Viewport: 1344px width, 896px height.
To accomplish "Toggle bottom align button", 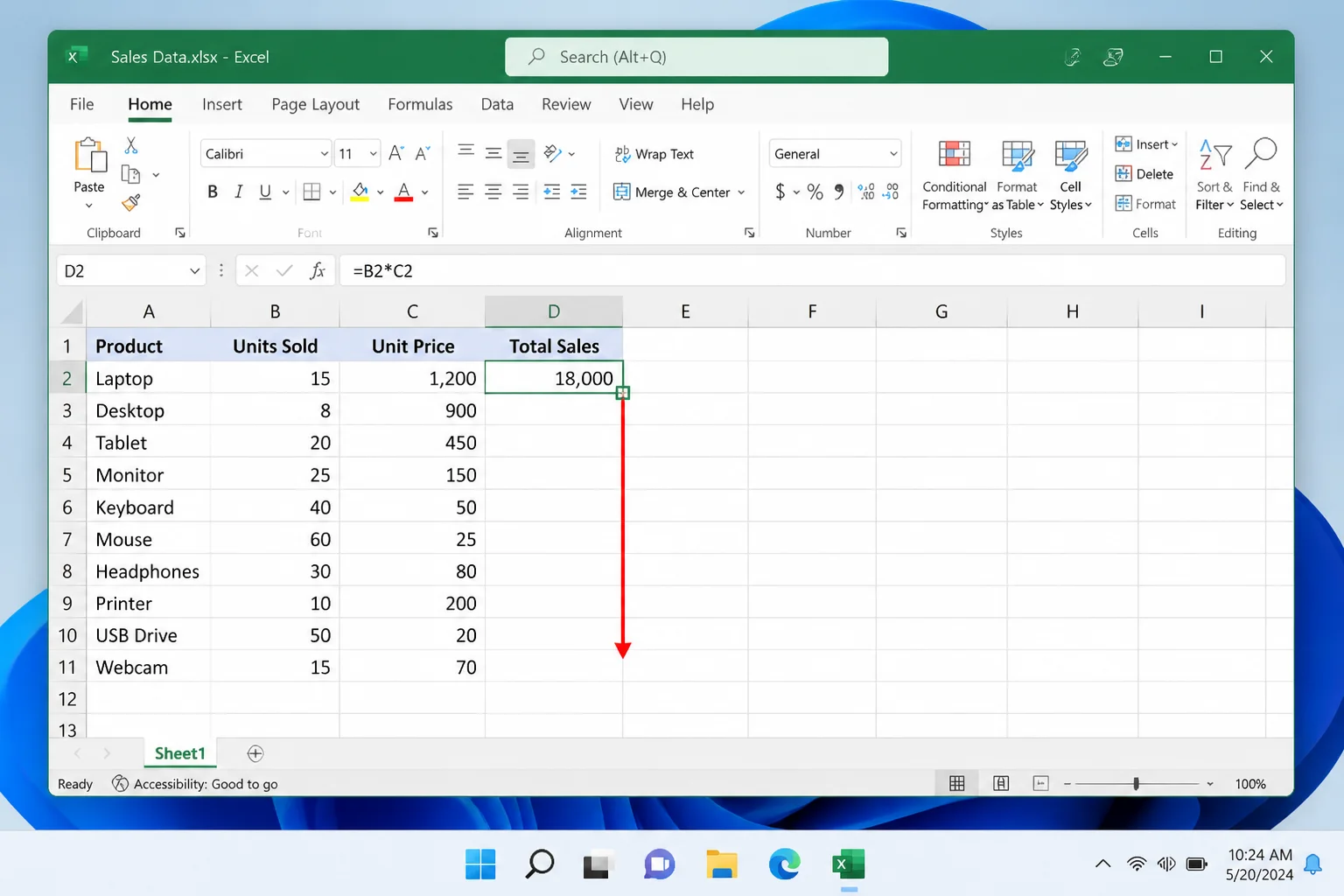I will (521, 154).
